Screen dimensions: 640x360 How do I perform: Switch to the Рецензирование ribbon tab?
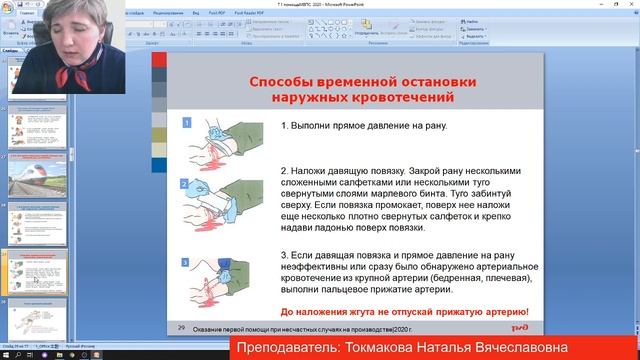tap(168, 13)
